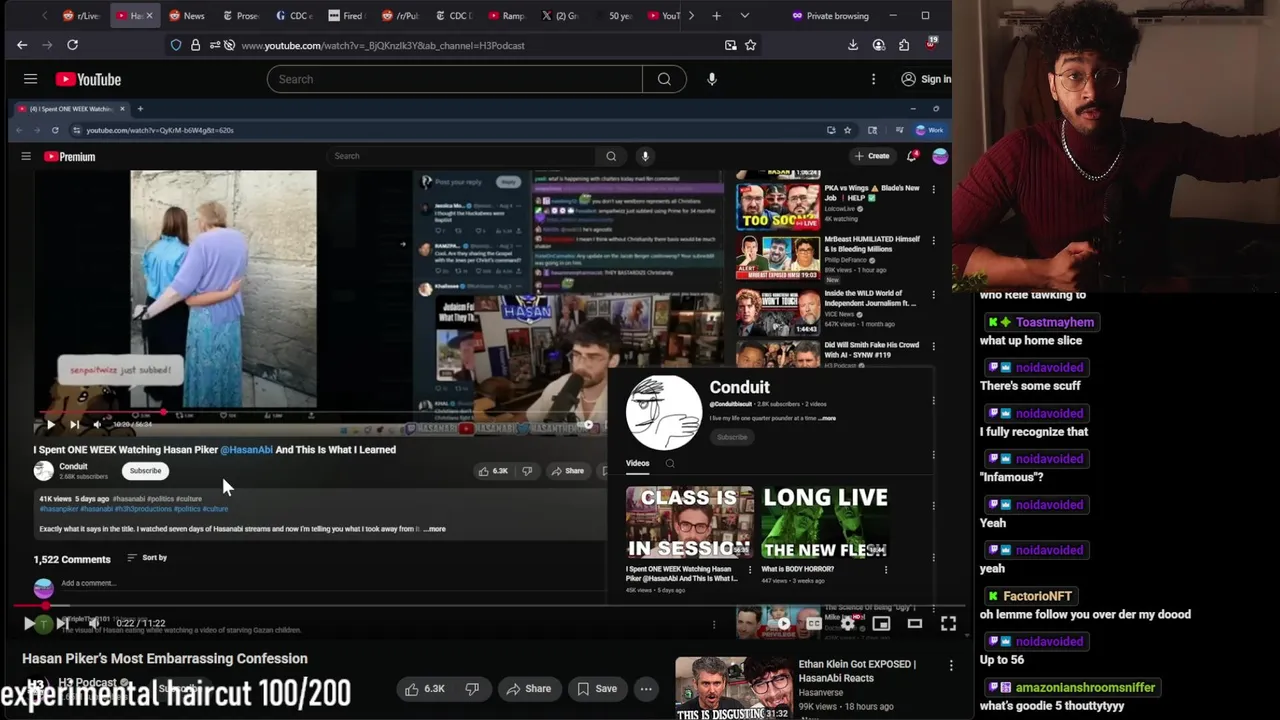
Task: Click the inner YouTube Premium search magnifier
Action: pos(611,156)
